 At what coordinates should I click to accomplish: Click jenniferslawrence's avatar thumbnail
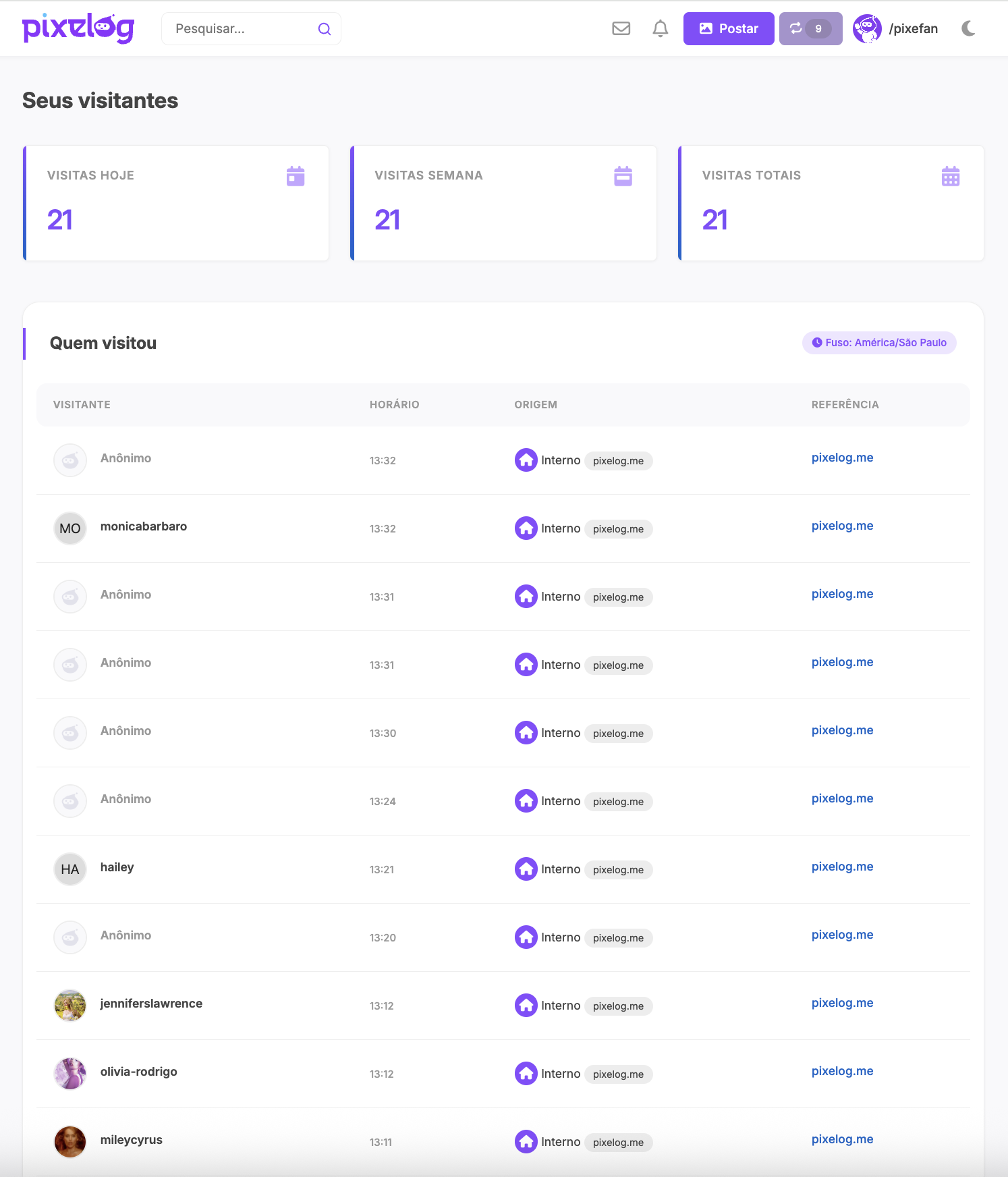(70, 1006)
